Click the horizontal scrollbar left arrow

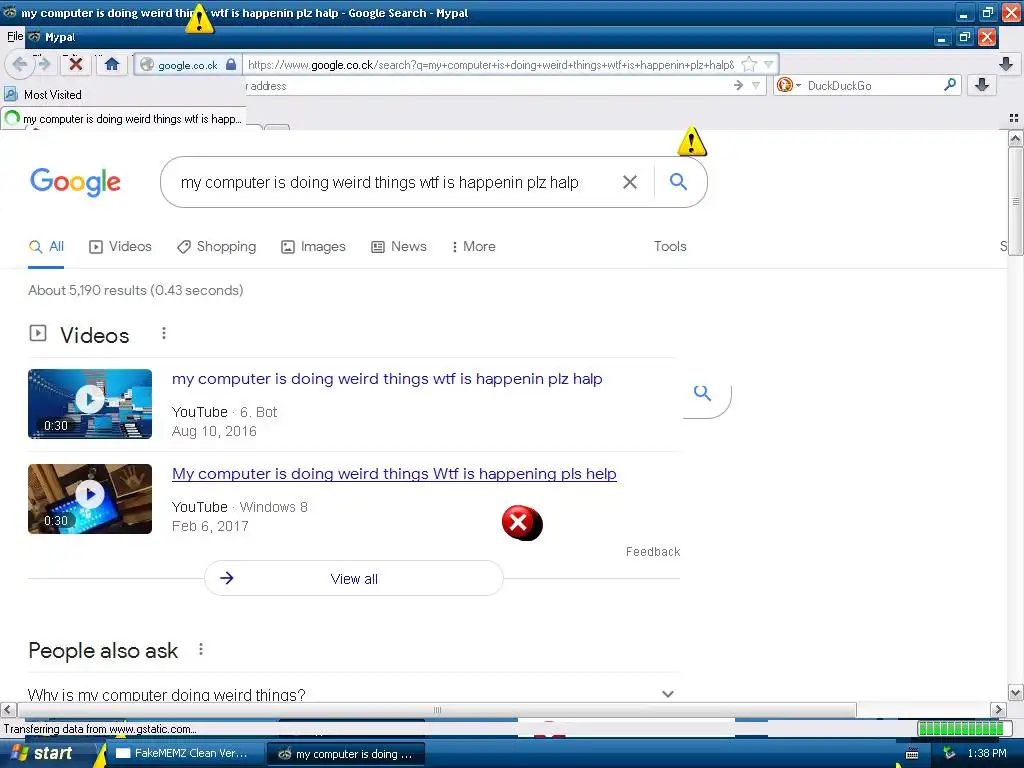8,709
